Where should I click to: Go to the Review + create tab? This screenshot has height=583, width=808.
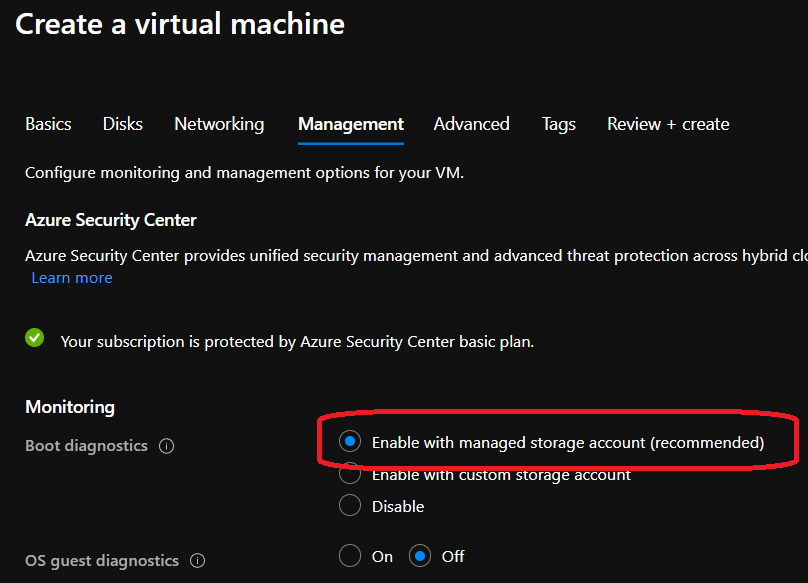[668, 124]
